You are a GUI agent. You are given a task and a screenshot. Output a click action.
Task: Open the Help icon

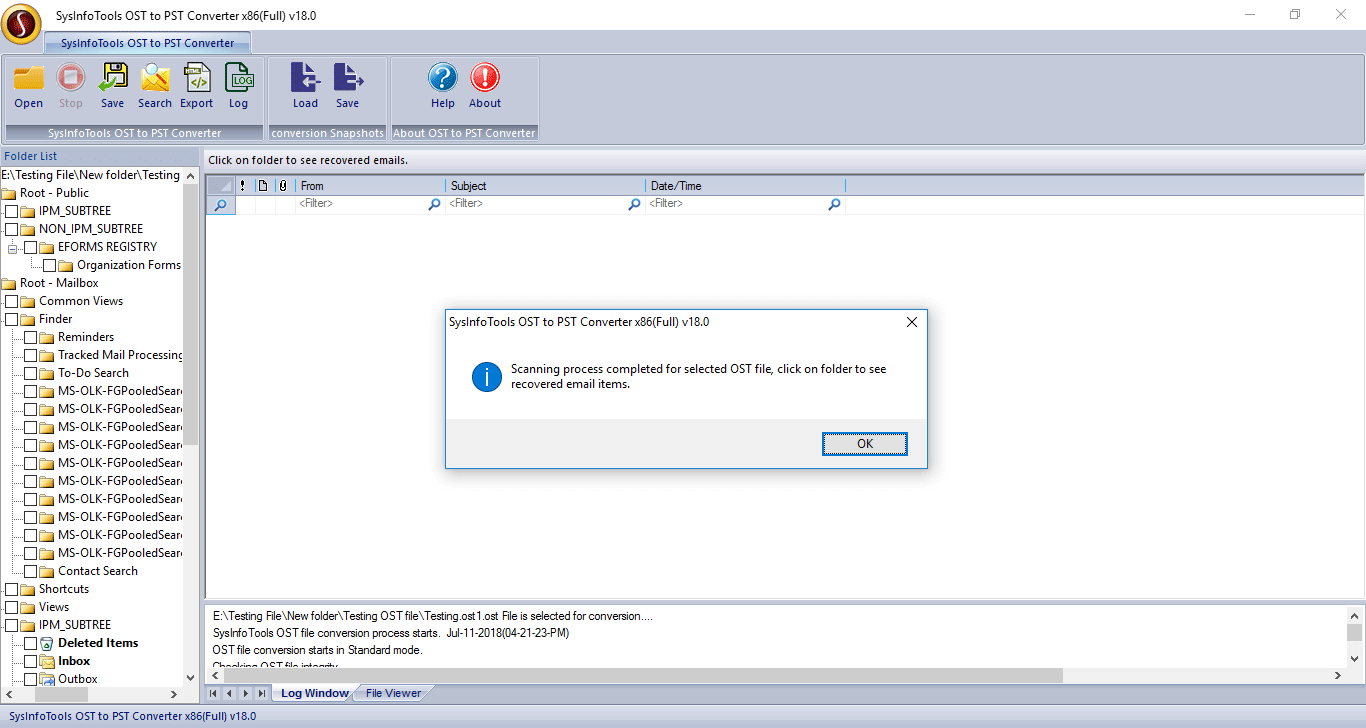click(x=443, y=77)
